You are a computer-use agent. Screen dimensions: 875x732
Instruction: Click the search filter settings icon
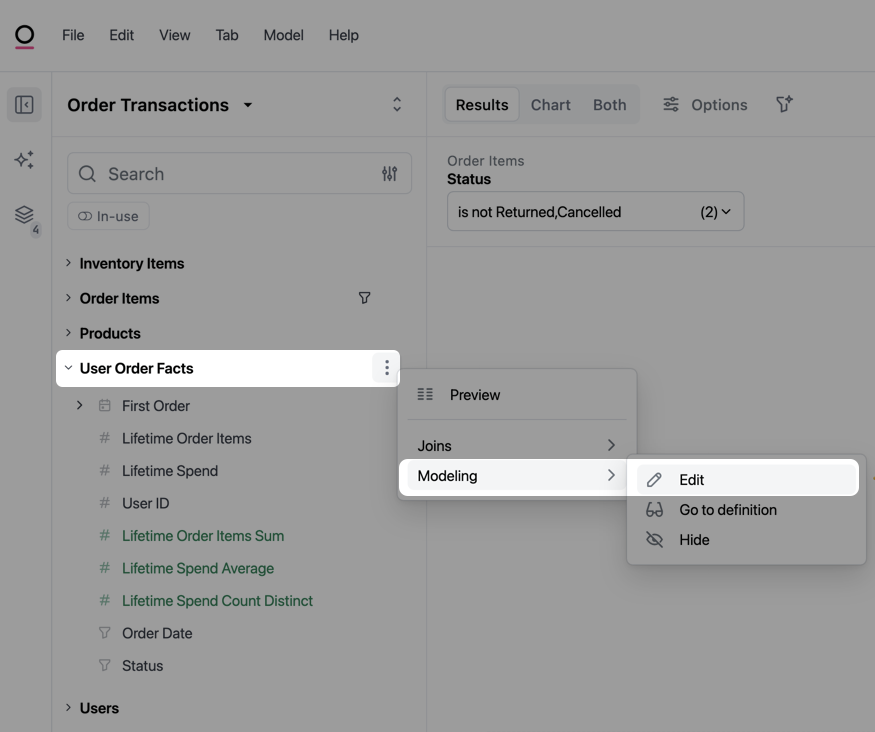(x=389, y=174)
